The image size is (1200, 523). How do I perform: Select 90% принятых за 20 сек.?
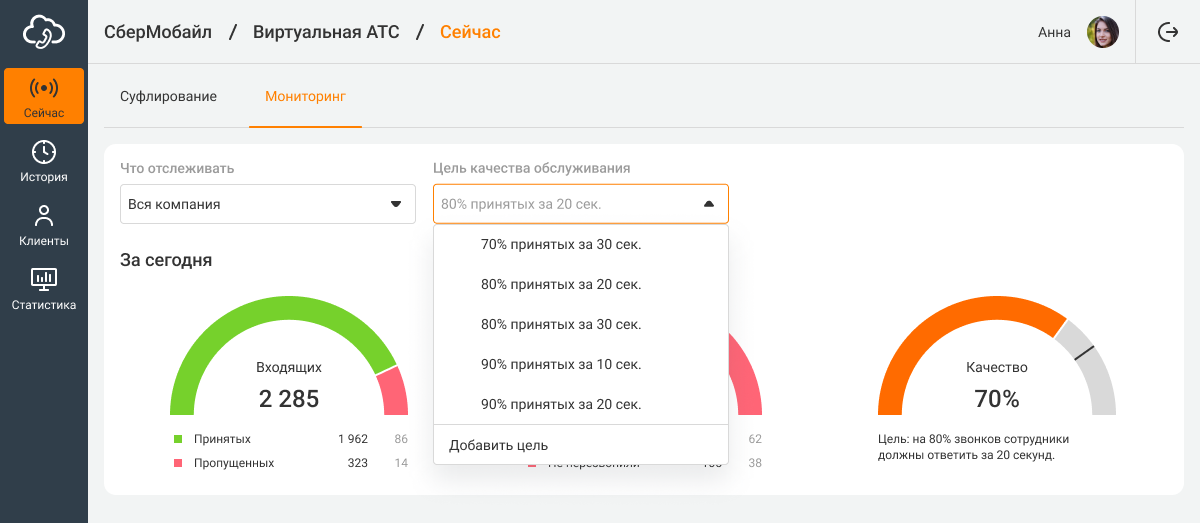tap(560, 404)
